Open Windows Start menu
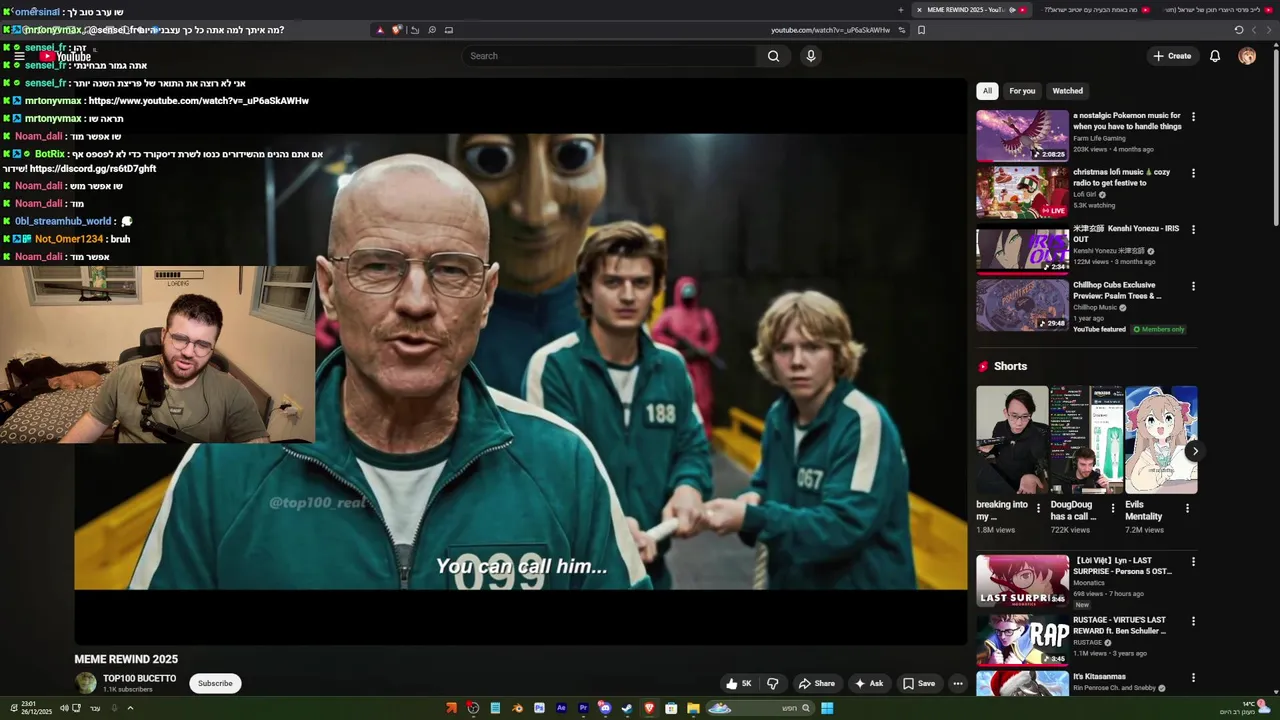Image resolution: width=1280 pixels, height=720 pixels. [x=827, y=708]
